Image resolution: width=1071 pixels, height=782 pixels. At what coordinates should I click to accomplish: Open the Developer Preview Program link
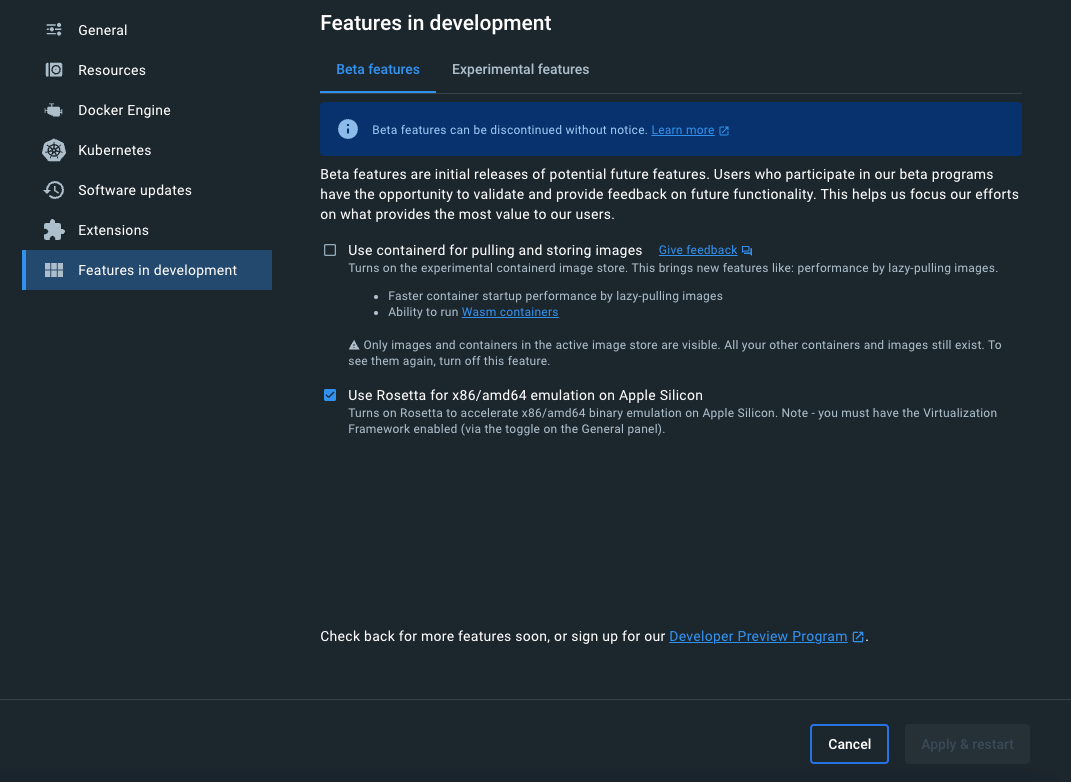(758, 636)
